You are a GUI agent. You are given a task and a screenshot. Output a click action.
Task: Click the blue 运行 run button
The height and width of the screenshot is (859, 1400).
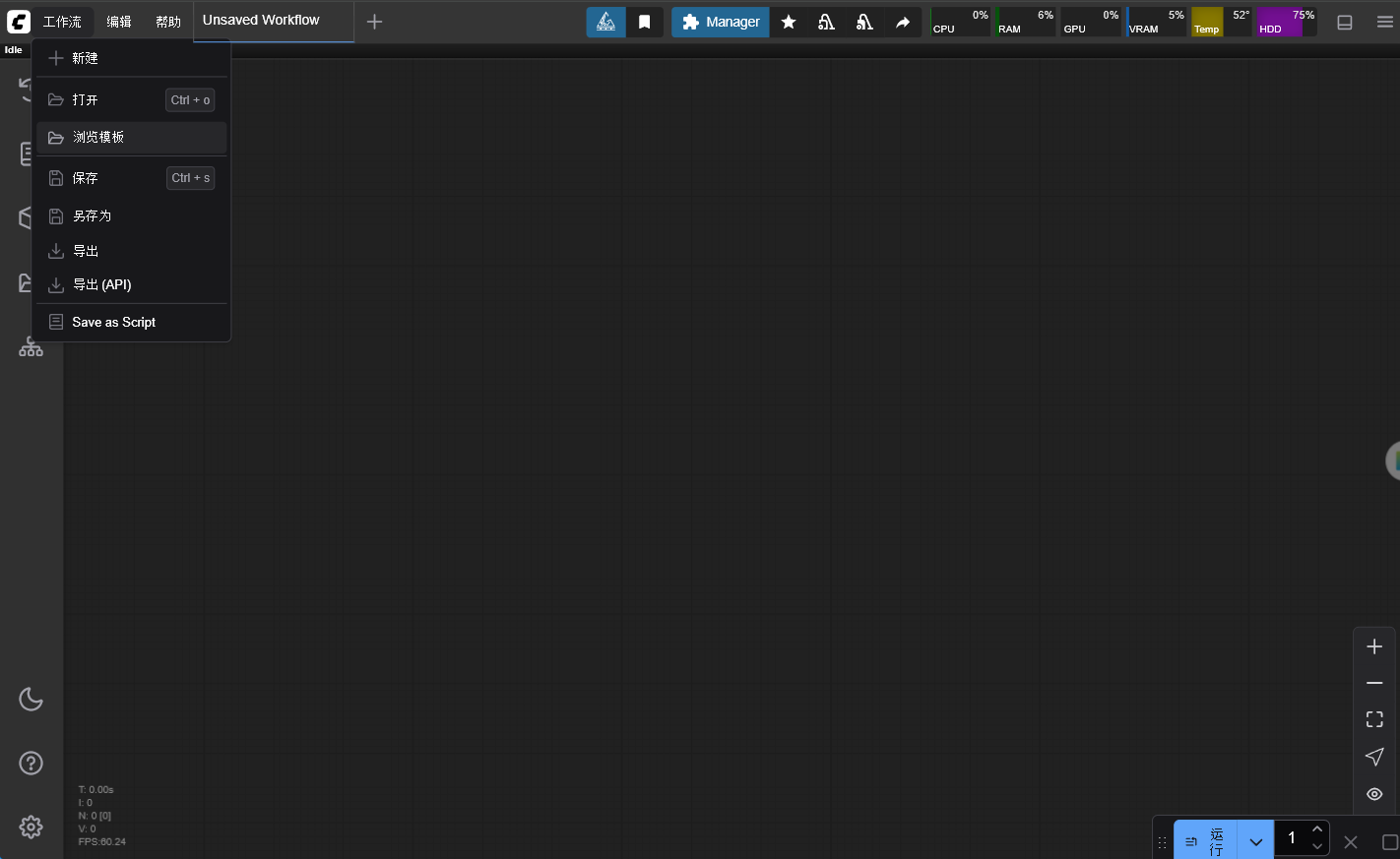[x=1206, y=841]
